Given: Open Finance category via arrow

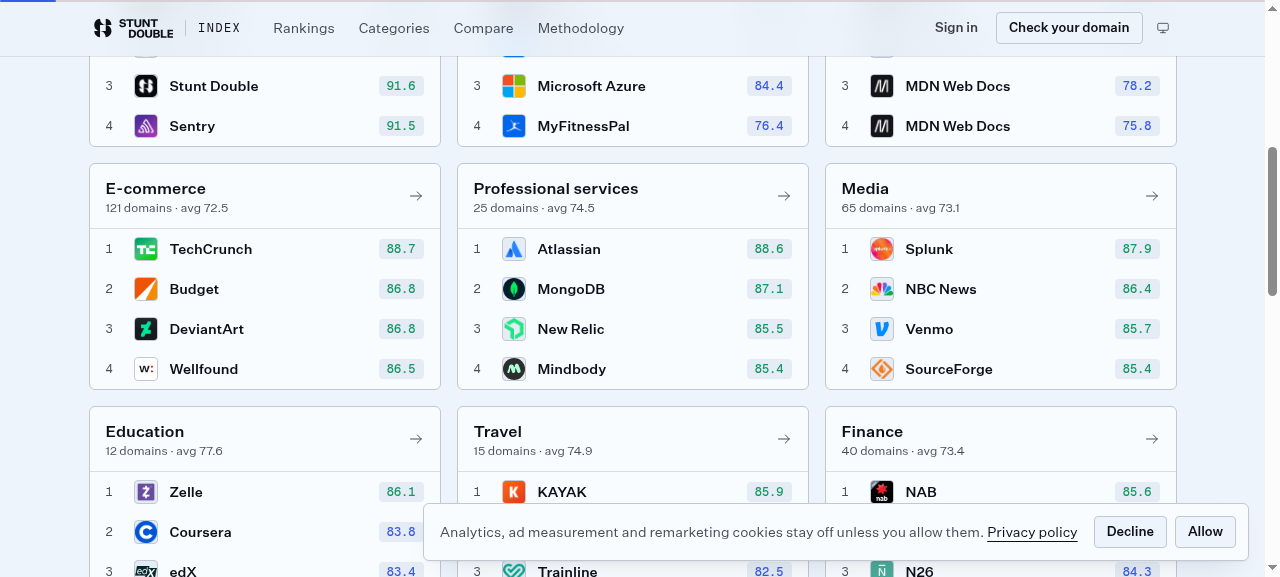Looking at the screenshot, I should click(x=1152, y=439).
